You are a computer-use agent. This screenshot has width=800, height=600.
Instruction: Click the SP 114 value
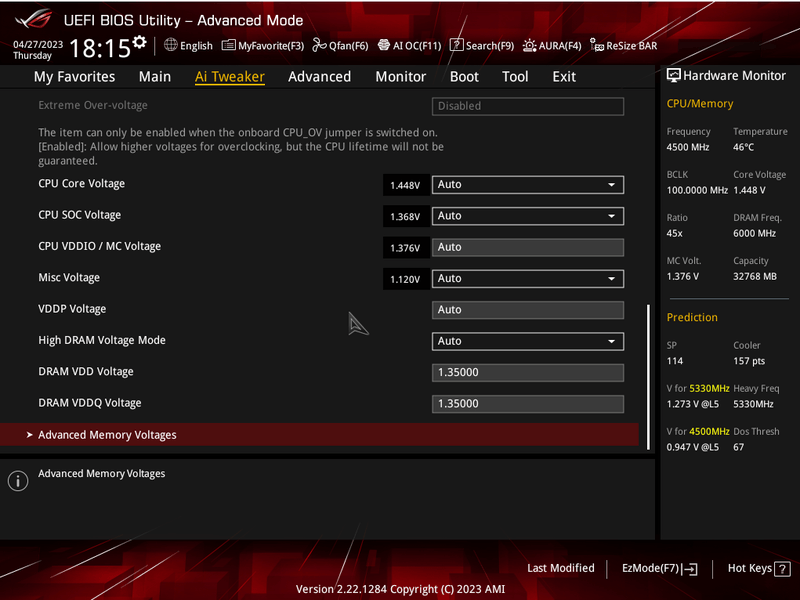pos(674,361)
